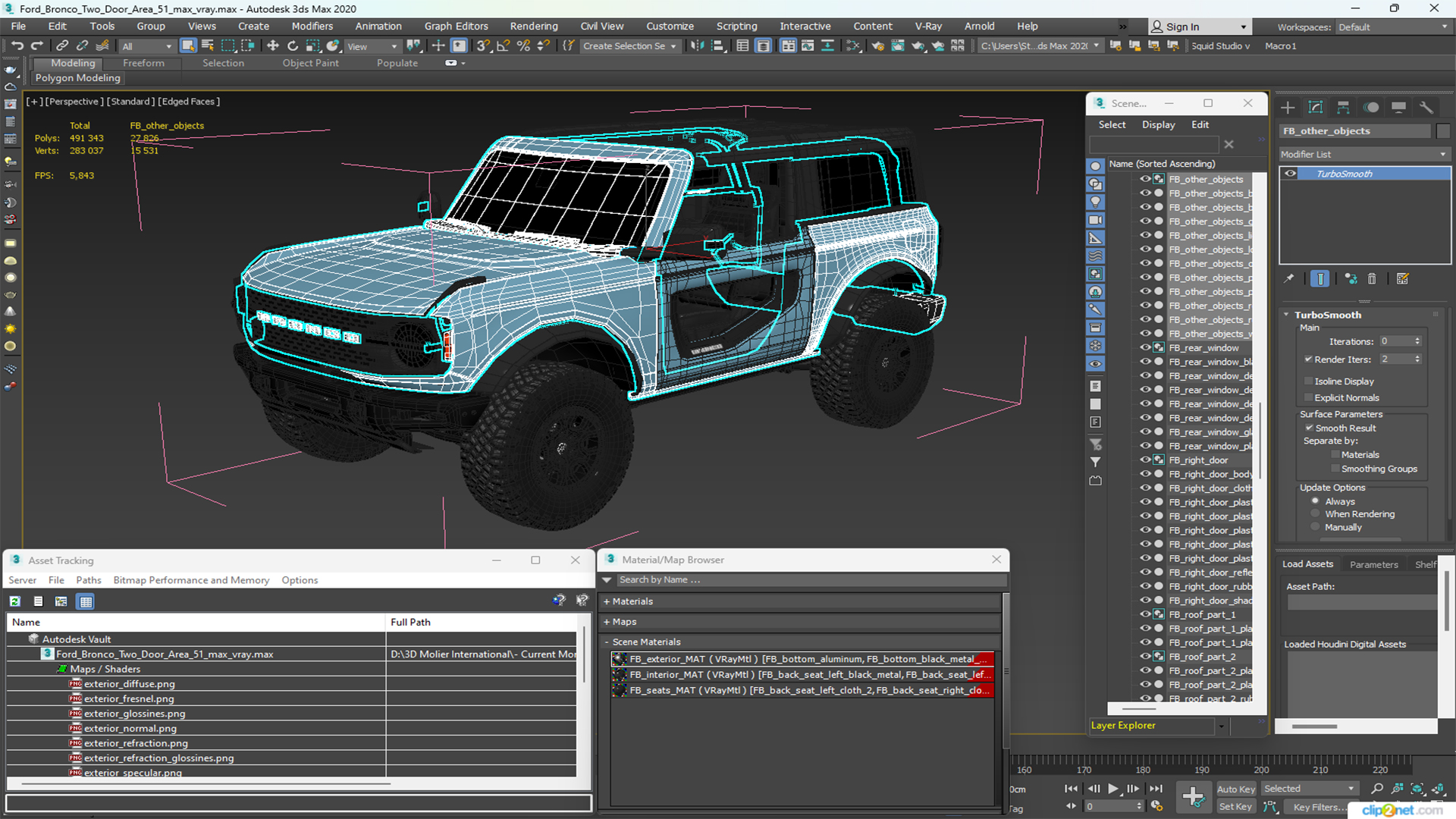The width and height of the screenshot is (1456, 819).
Task: Click the object color swatch beside FB_other_objects name
Action: pyautogui.click(x=1443, y=131)
